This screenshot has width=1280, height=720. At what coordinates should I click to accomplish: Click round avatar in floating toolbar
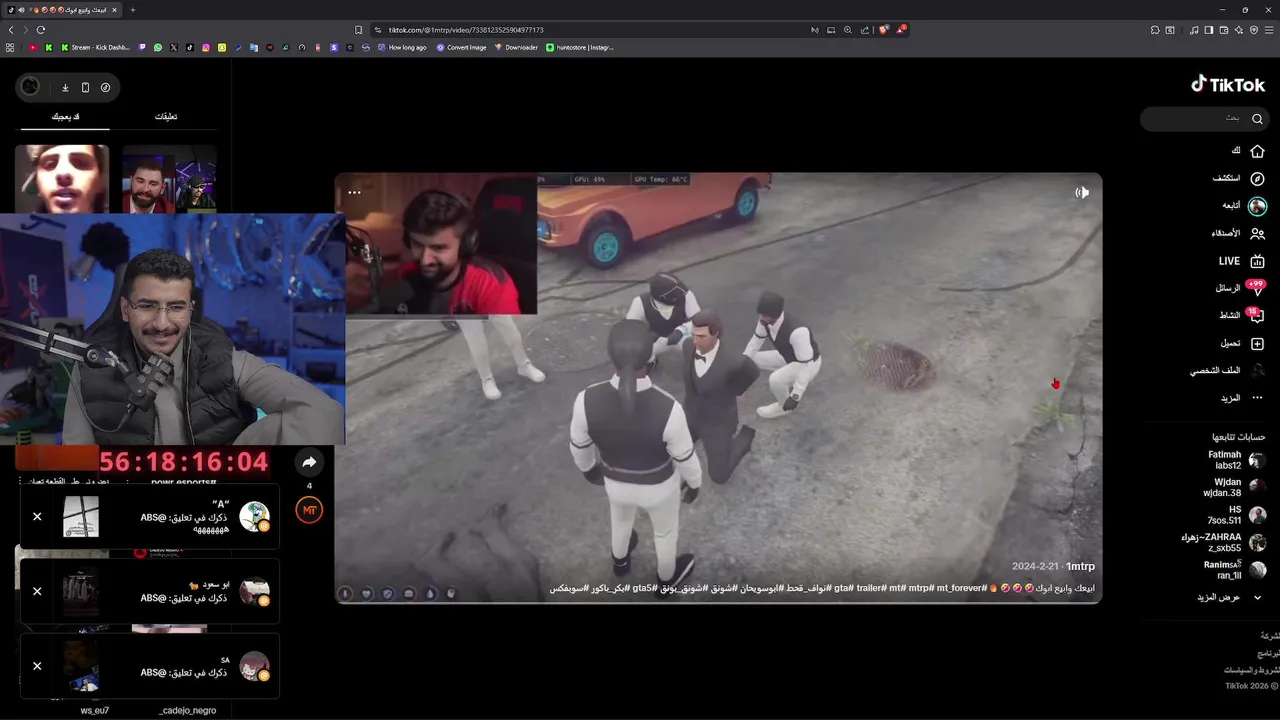pyautogui.click(x=30, y=87)
